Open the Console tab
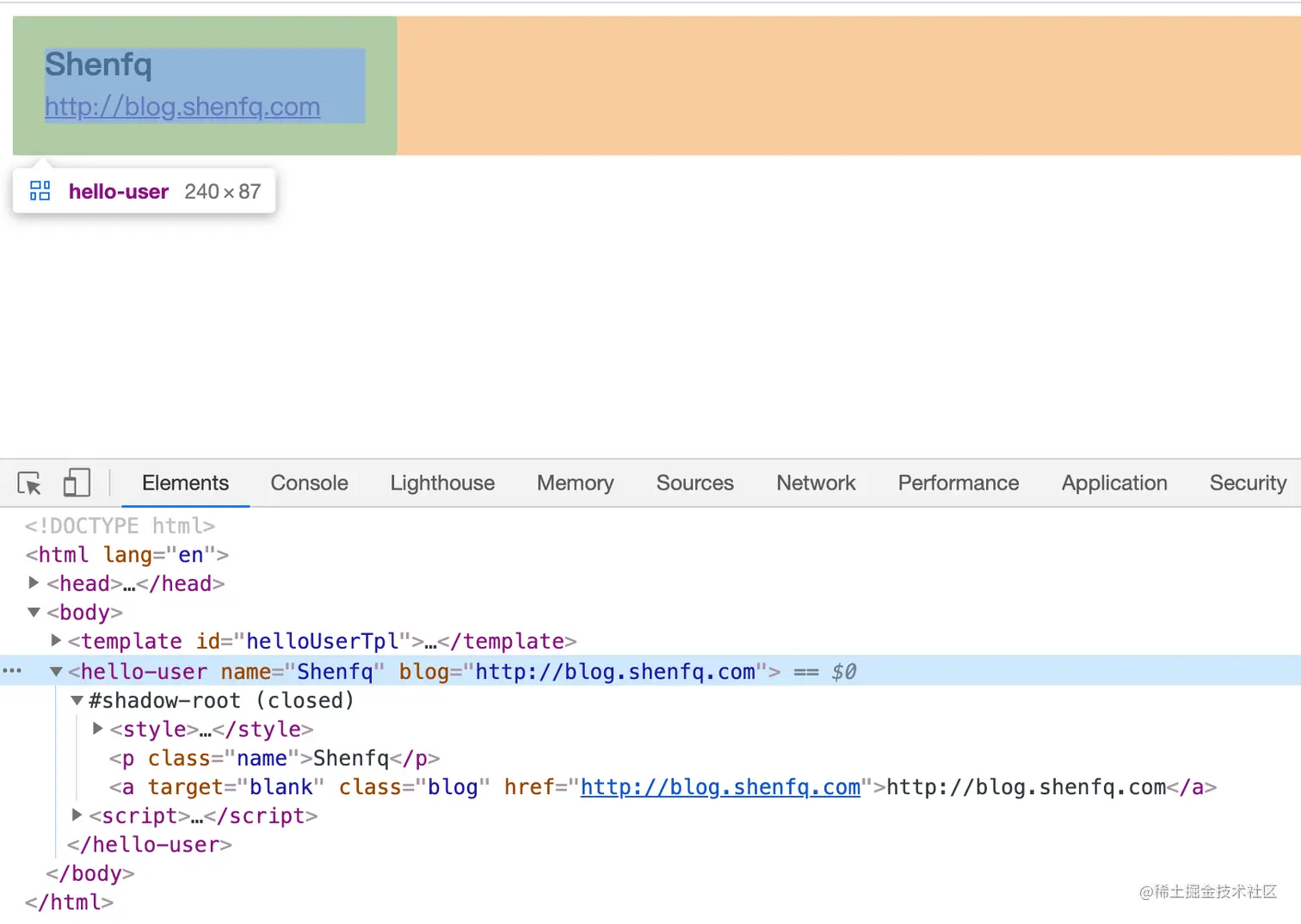Viewport: 1301px width, 924px height. tap(309, 484)
